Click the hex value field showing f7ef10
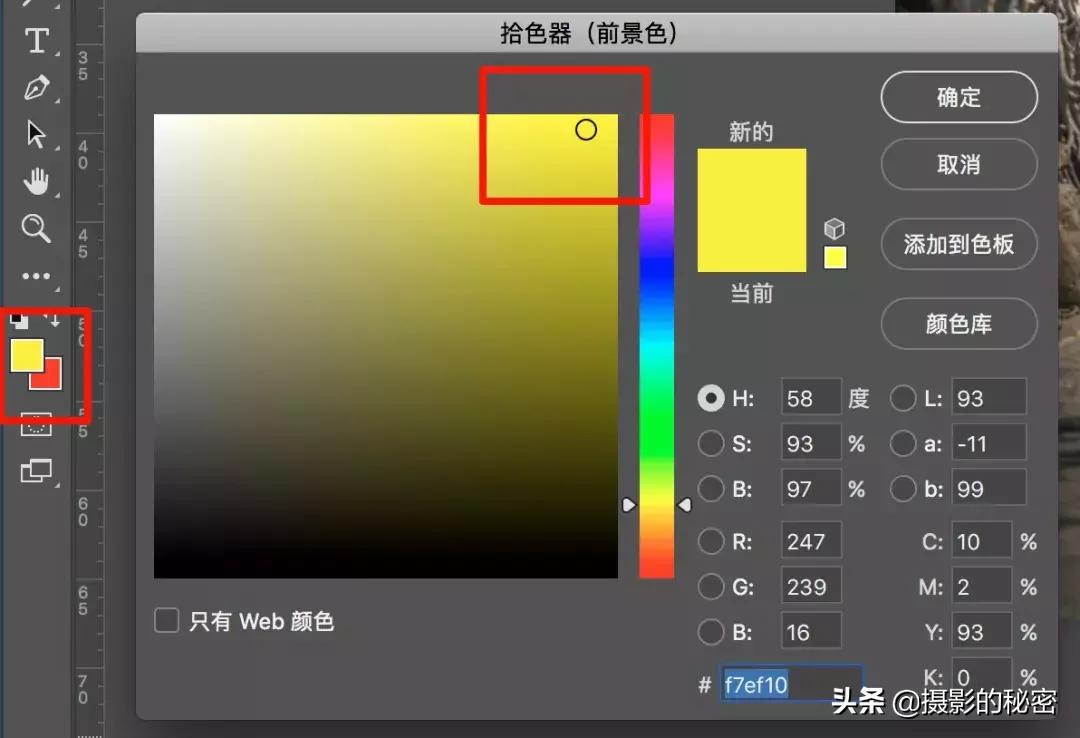1080x738 pixels. (790, 684)
